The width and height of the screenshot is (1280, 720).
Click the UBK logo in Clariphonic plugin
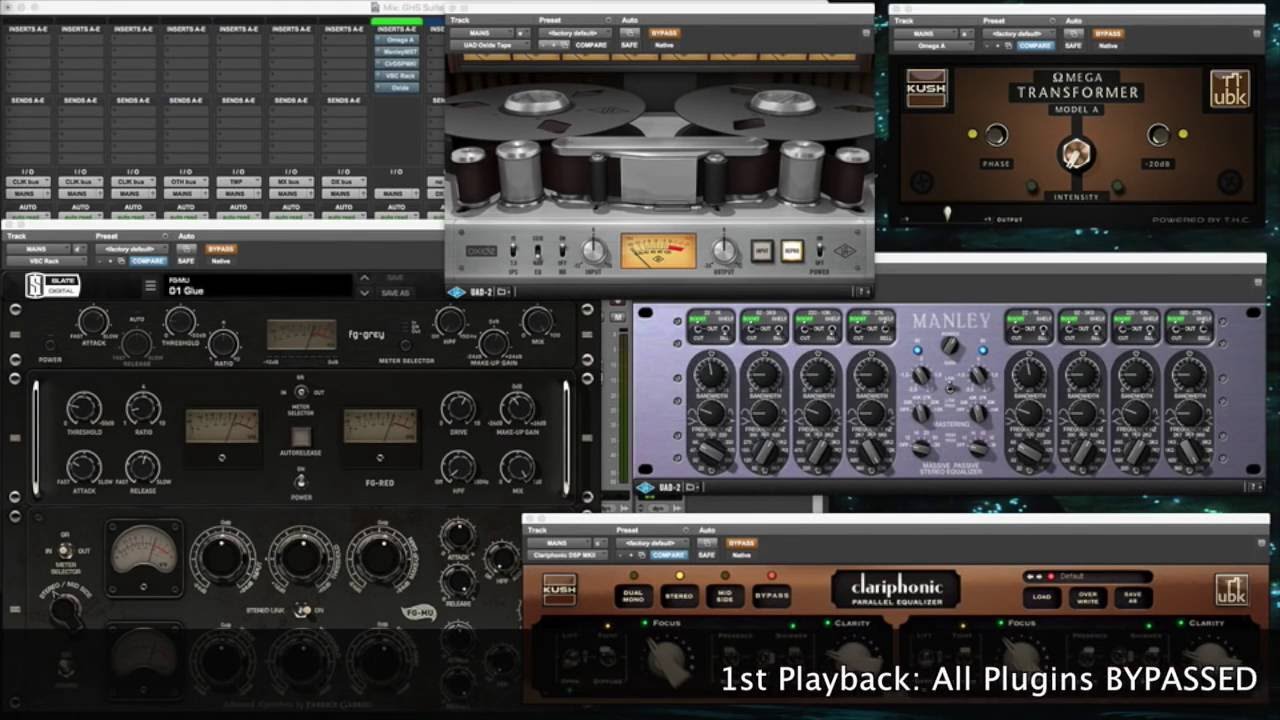click(x=1231, y=590)
